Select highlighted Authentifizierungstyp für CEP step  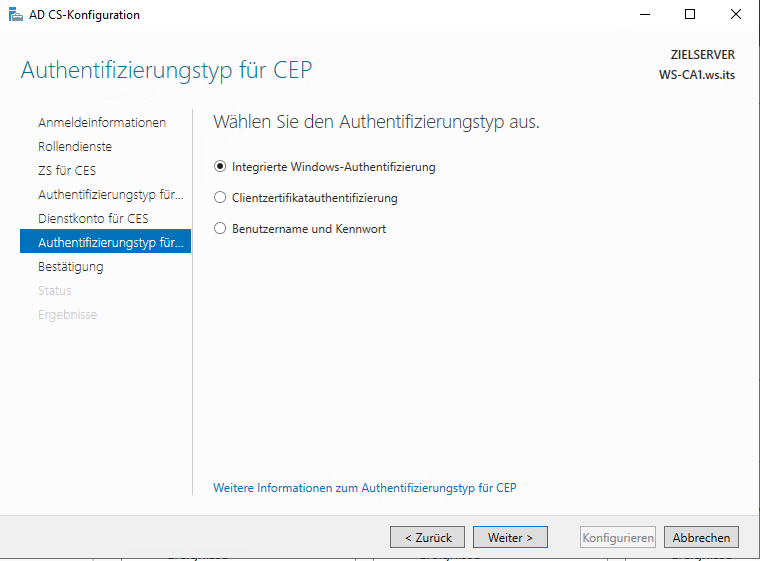click(x=105, y=241)
